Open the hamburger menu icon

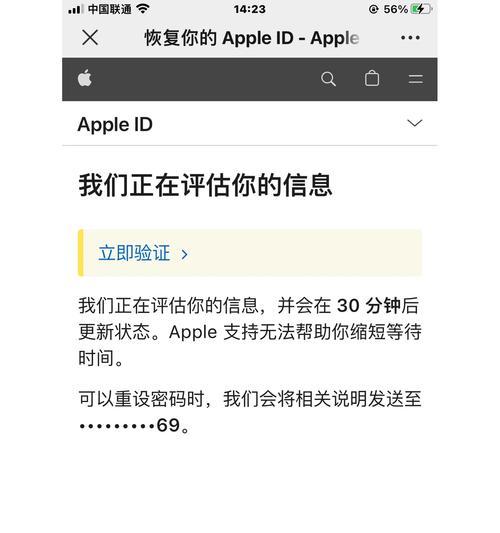(x=415, y=79)
